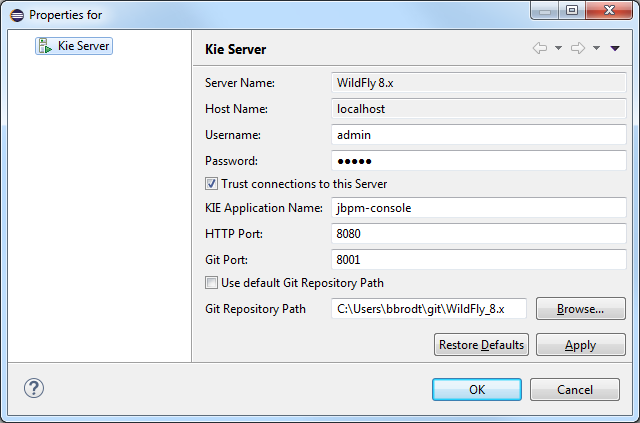Expand the back history dropdown arrow
Screen dimensions: 640x423
(x=558, y=48)
